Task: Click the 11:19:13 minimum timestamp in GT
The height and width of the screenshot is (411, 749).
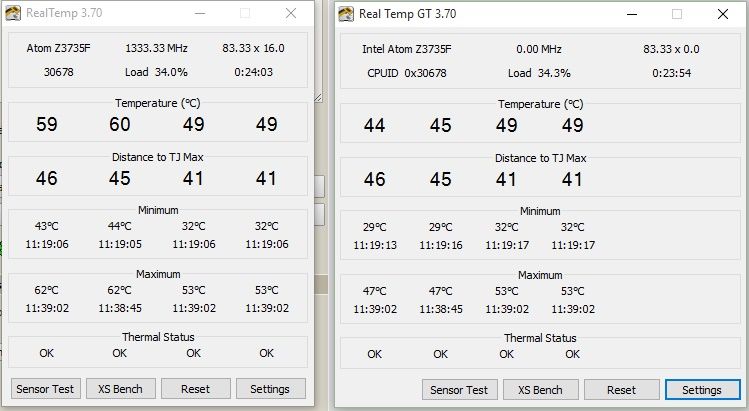Action: point(375,245)
